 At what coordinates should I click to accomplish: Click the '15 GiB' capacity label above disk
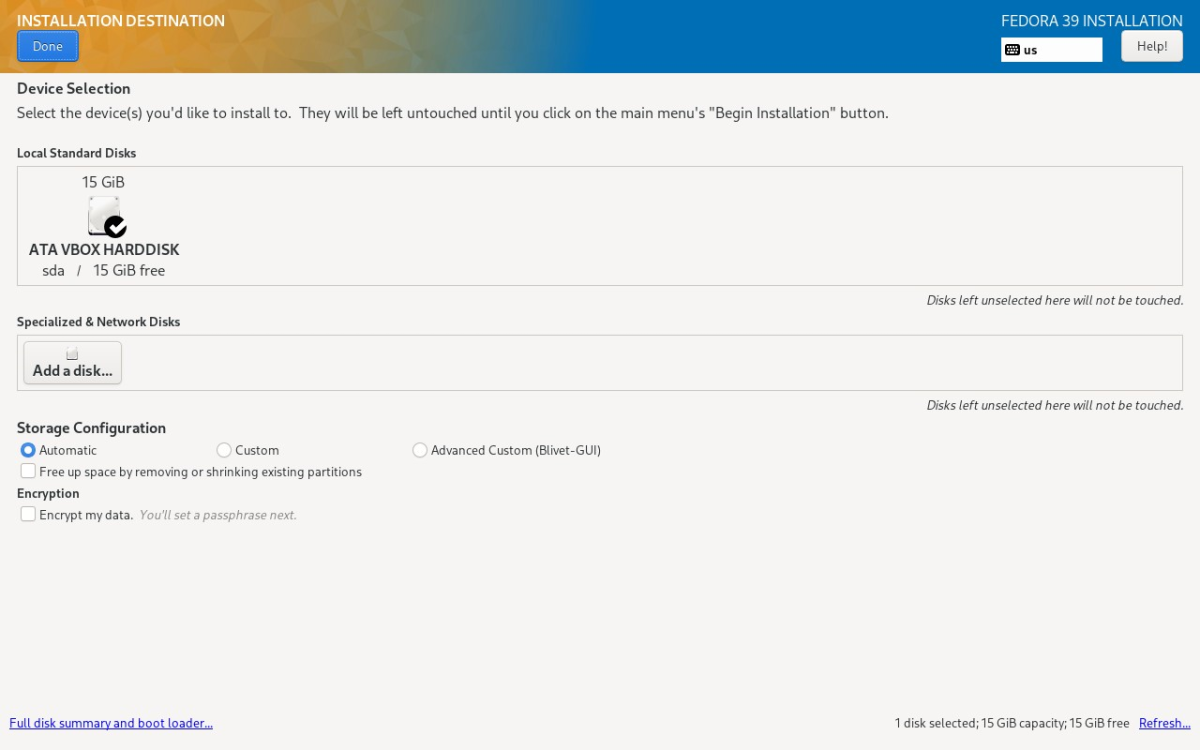[104, 182]
